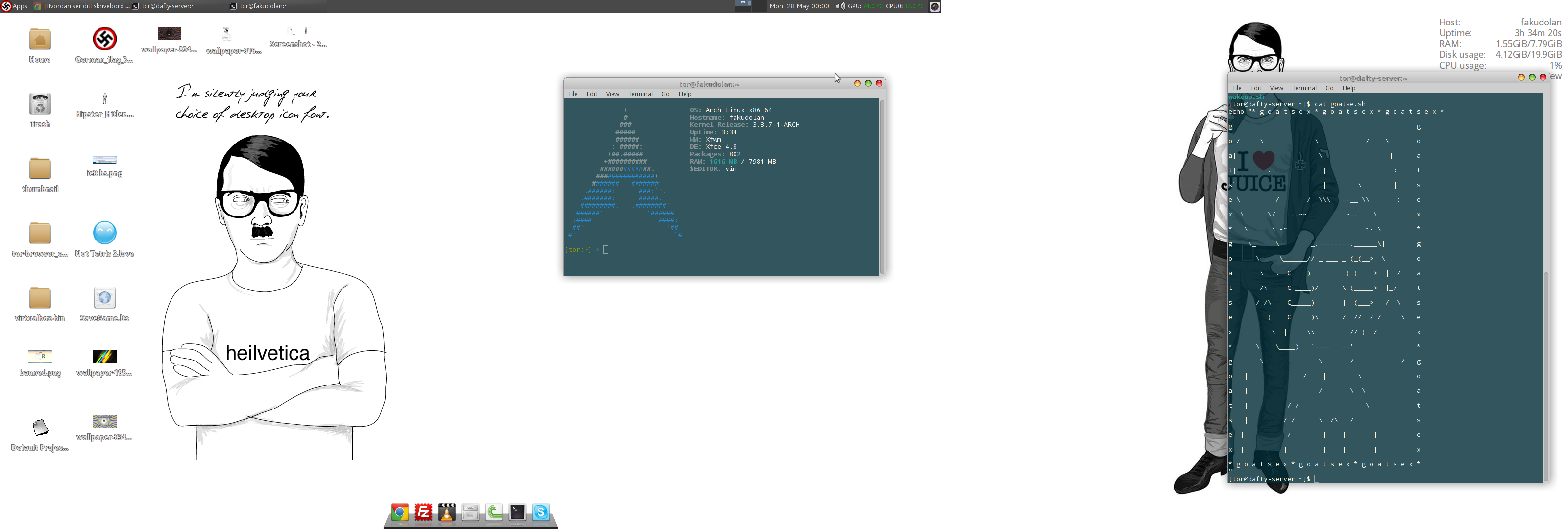Start VLC media player from the dock
This screenshot has height=529, width=1568.
click(447, 512)
